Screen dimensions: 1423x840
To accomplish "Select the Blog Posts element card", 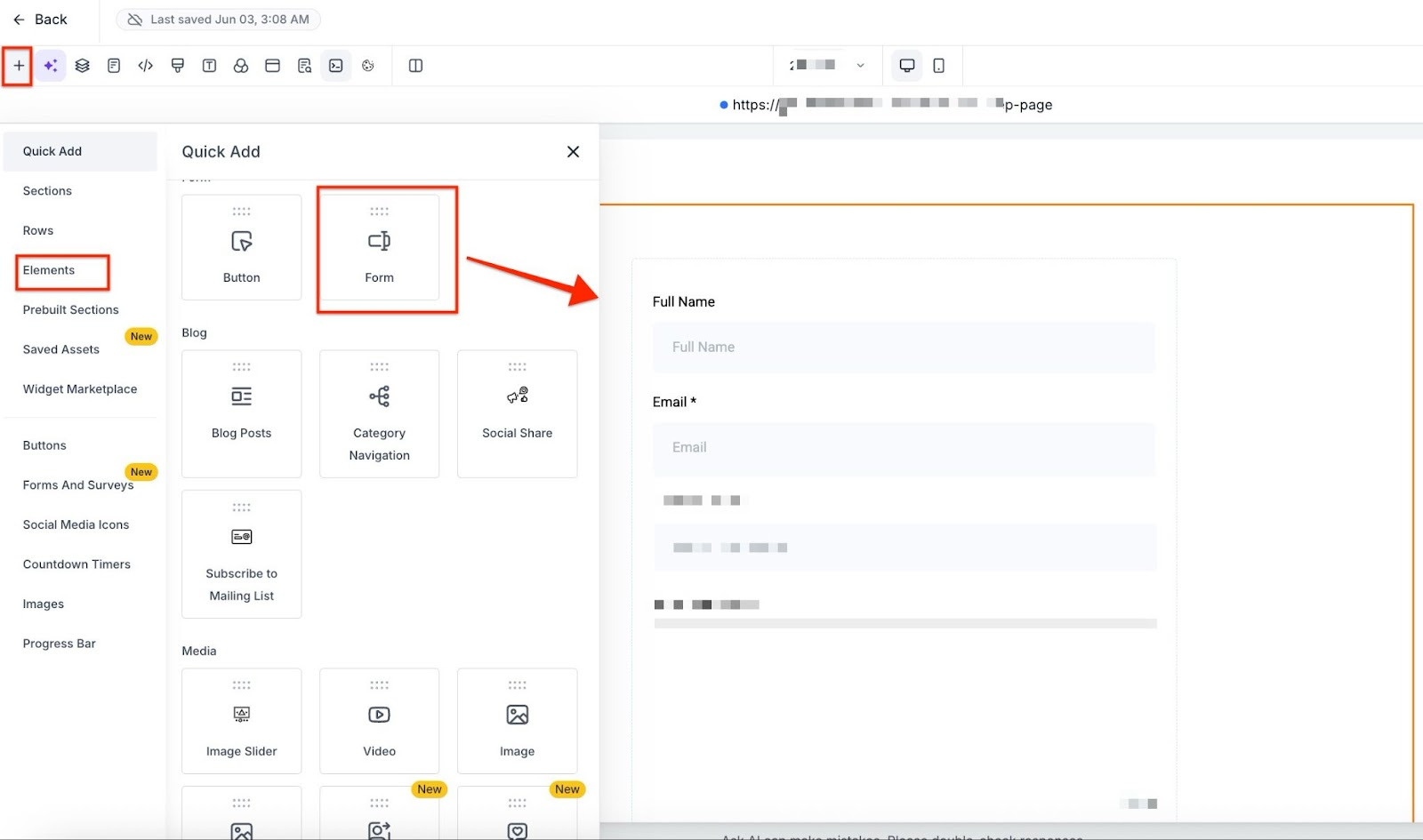I will tap(242, 413).
